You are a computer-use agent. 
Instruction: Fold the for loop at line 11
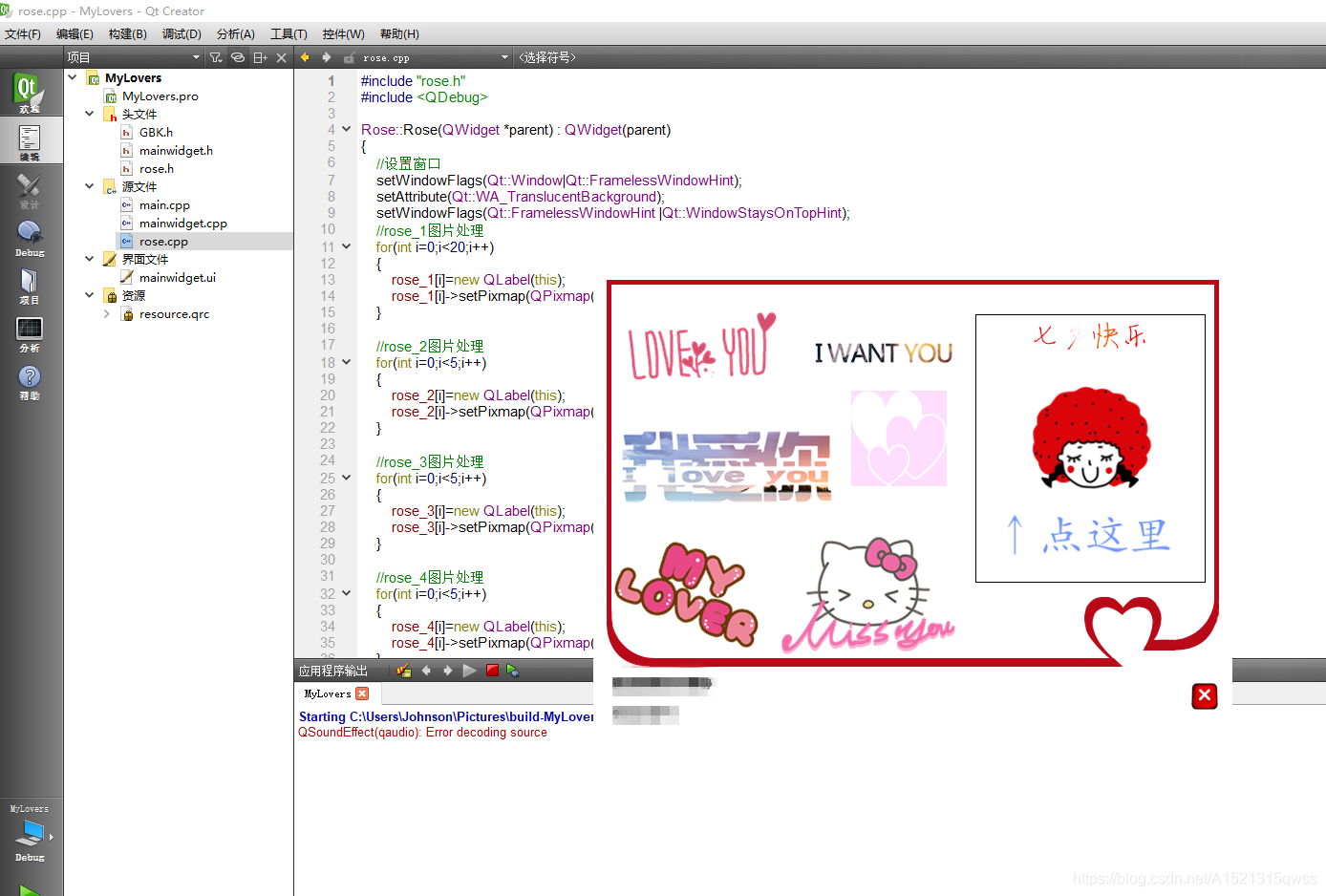click(x=347, y=246)
